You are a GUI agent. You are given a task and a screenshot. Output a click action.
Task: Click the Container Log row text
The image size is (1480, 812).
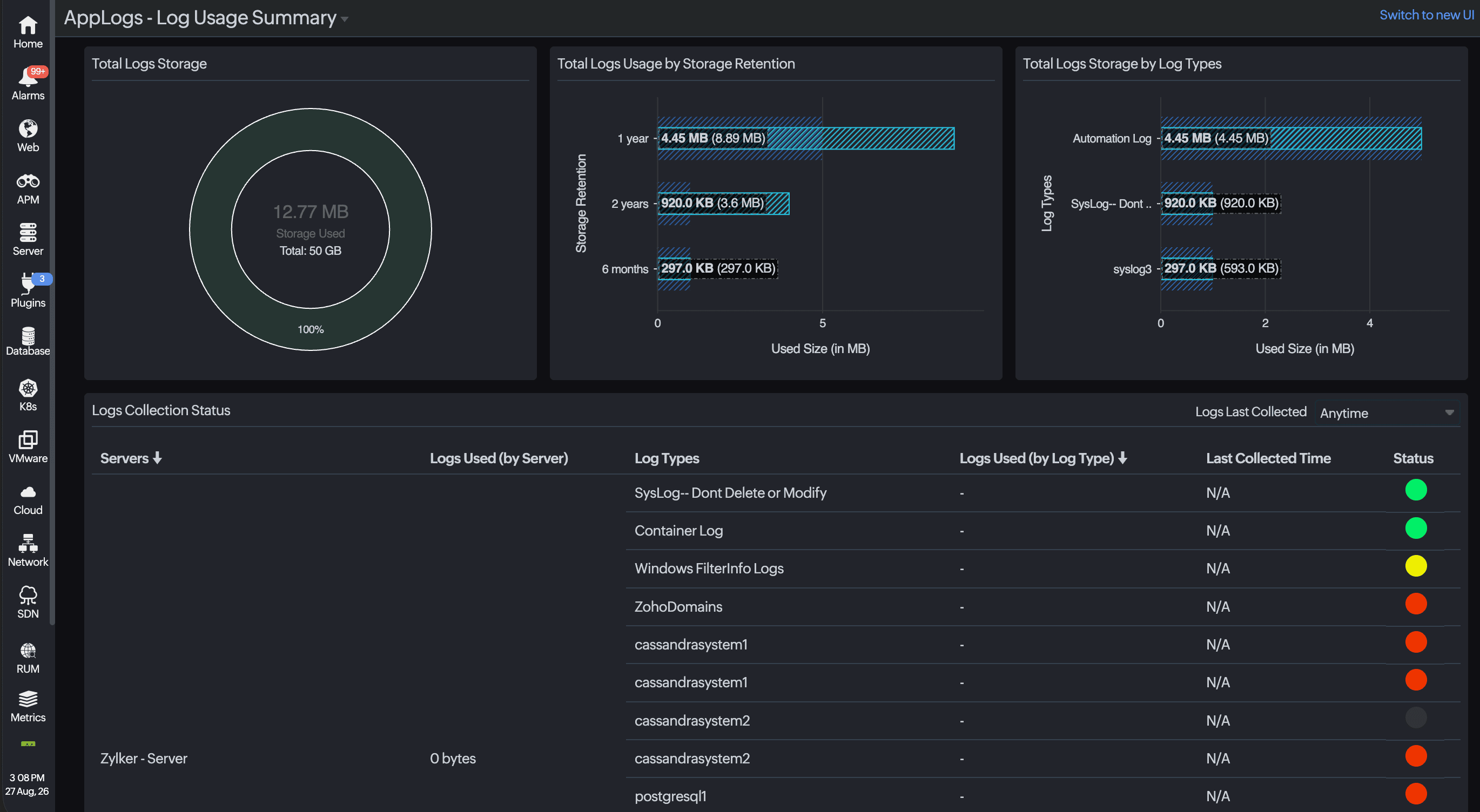point(678,531)
